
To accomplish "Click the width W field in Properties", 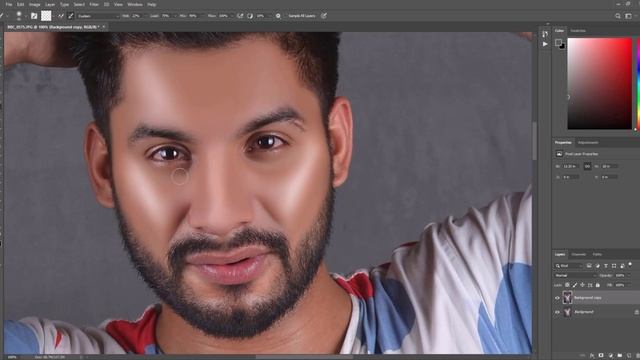I will click(571, 167).
